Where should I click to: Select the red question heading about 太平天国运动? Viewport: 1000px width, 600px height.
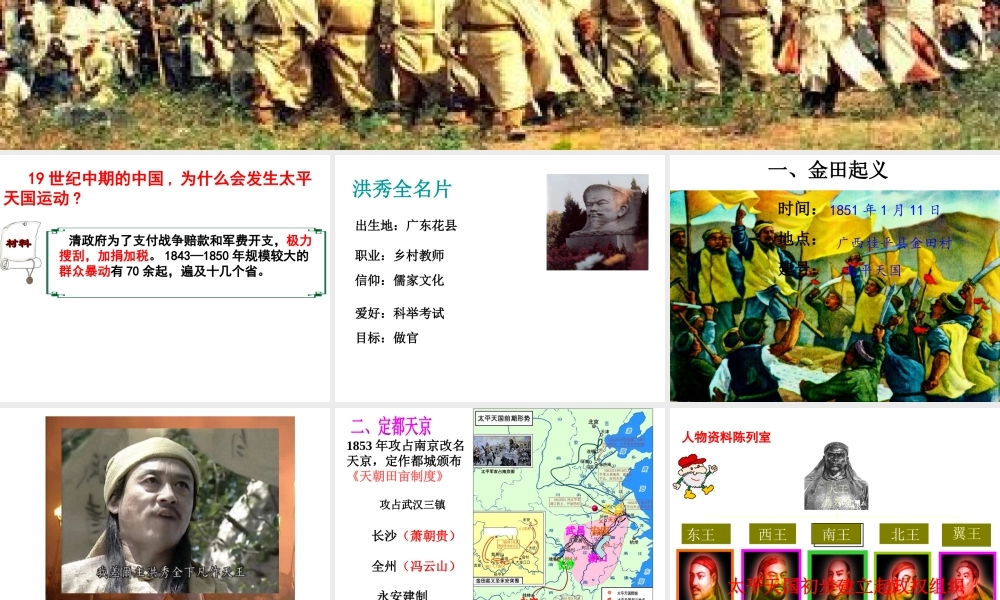(x=158, y=189)
